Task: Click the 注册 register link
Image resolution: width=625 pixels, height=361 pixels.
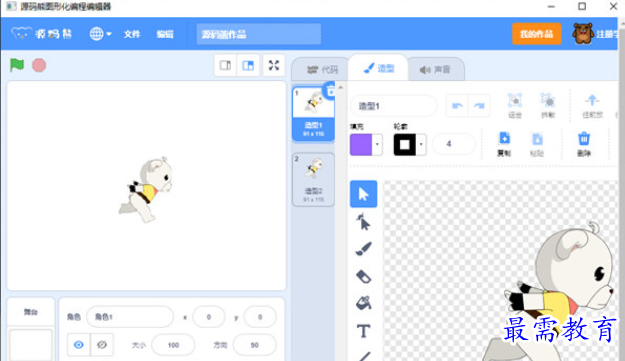Action: pyautogui.click(x=607, y=34)
